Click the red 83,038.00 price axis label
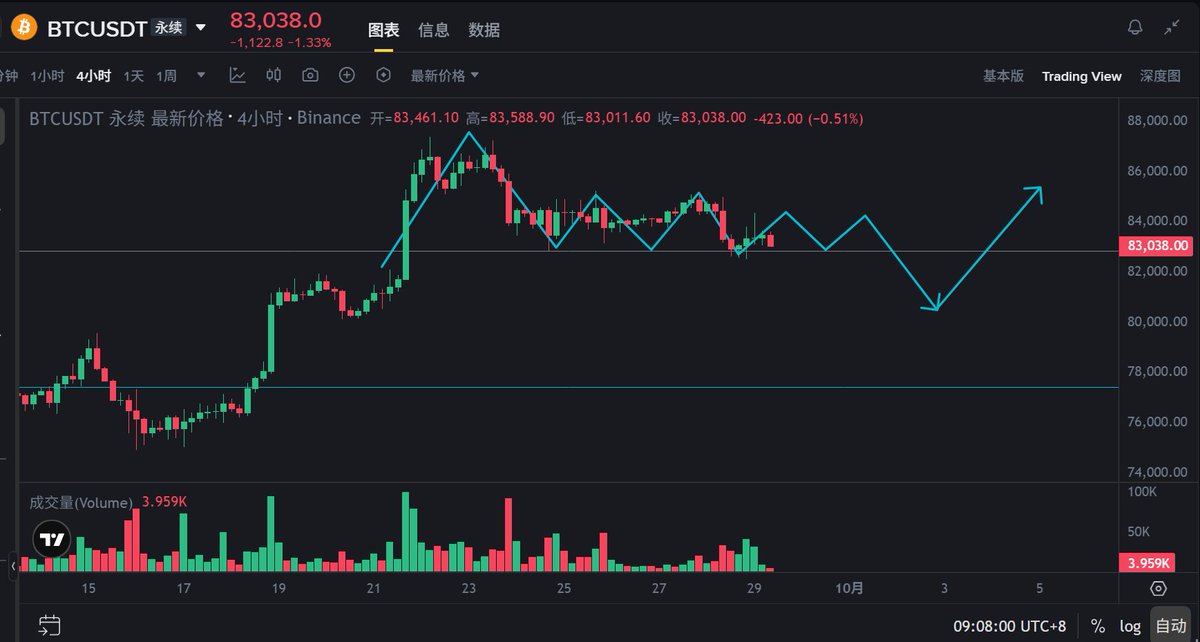This screenshot has height=642, width=1200. [1158, 245]
